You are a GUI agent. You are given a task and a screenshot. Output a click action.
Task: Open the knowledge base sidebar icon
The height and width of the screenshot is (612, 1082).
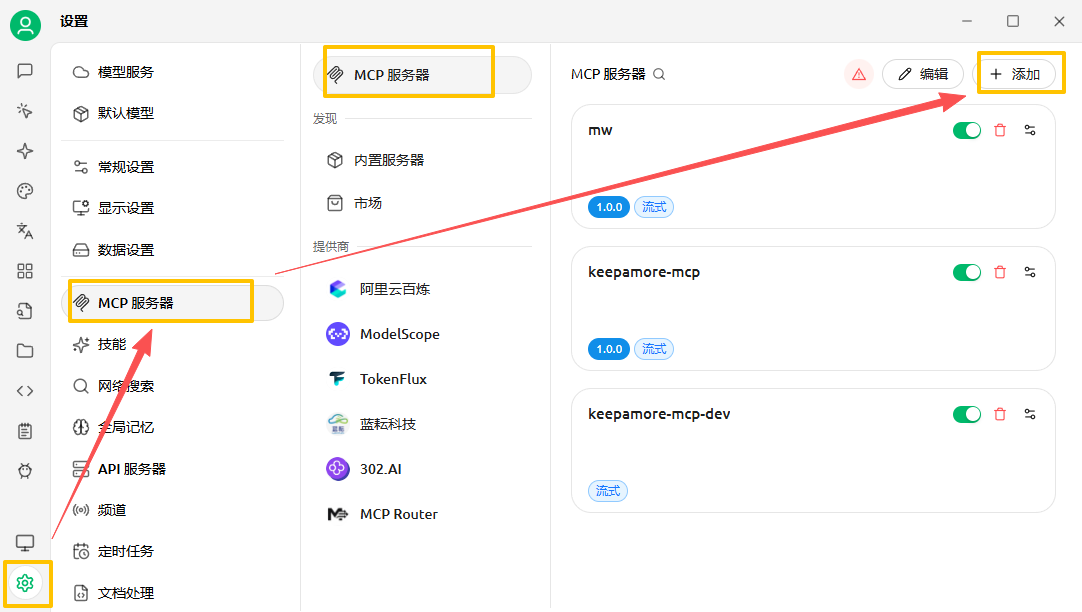25,311
